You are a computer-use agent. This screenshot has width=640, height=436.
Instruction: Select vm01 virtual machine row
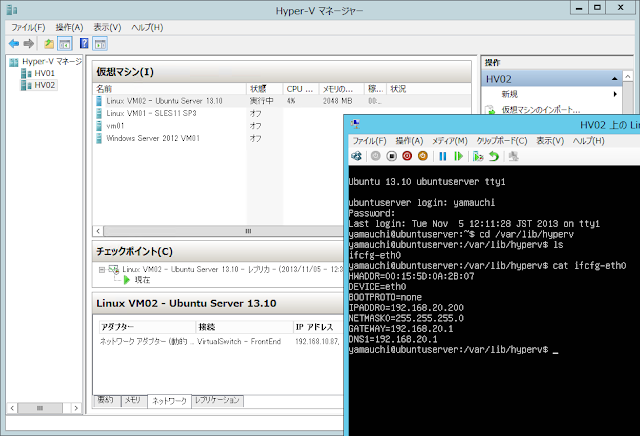coord(219,126)
